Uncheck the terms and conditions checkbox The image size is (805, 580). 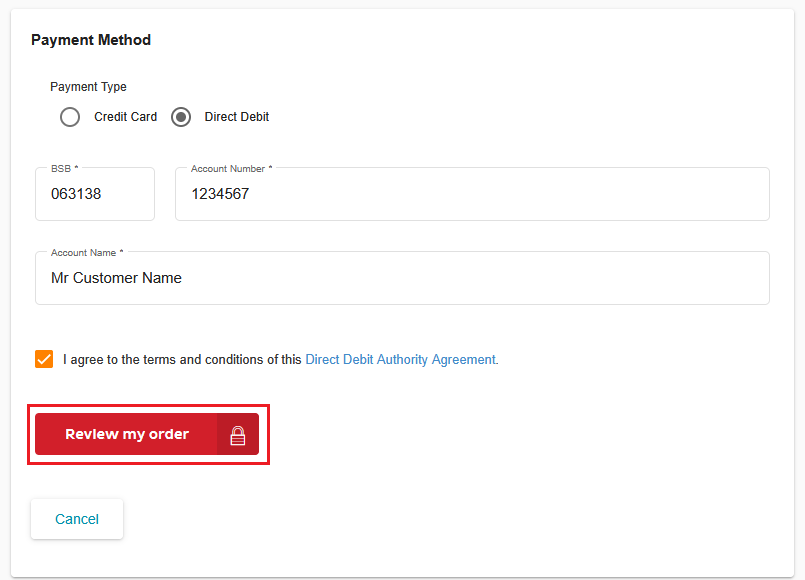[44, 359]
